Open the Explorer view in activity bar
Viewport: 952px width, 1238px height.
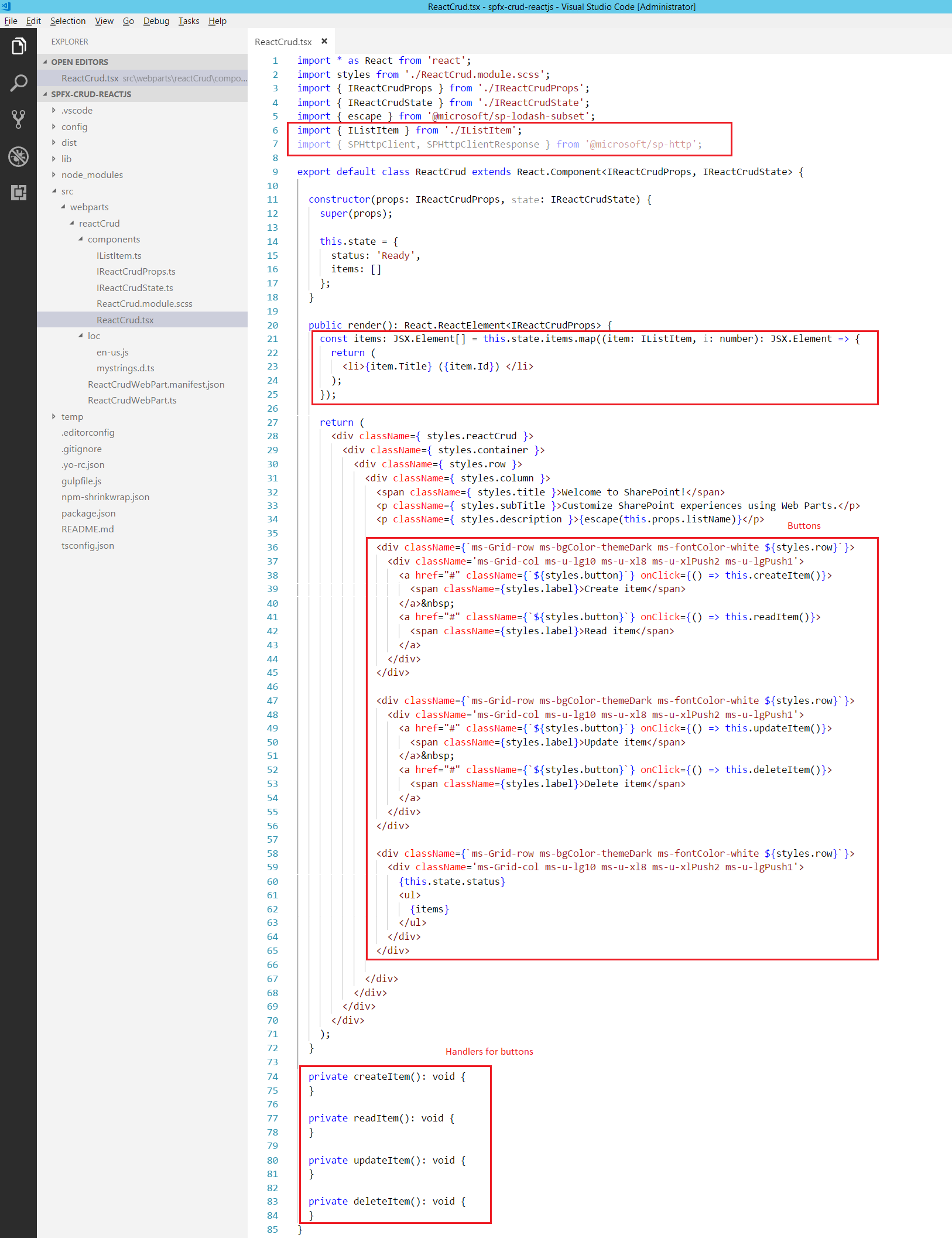[18, 46]
